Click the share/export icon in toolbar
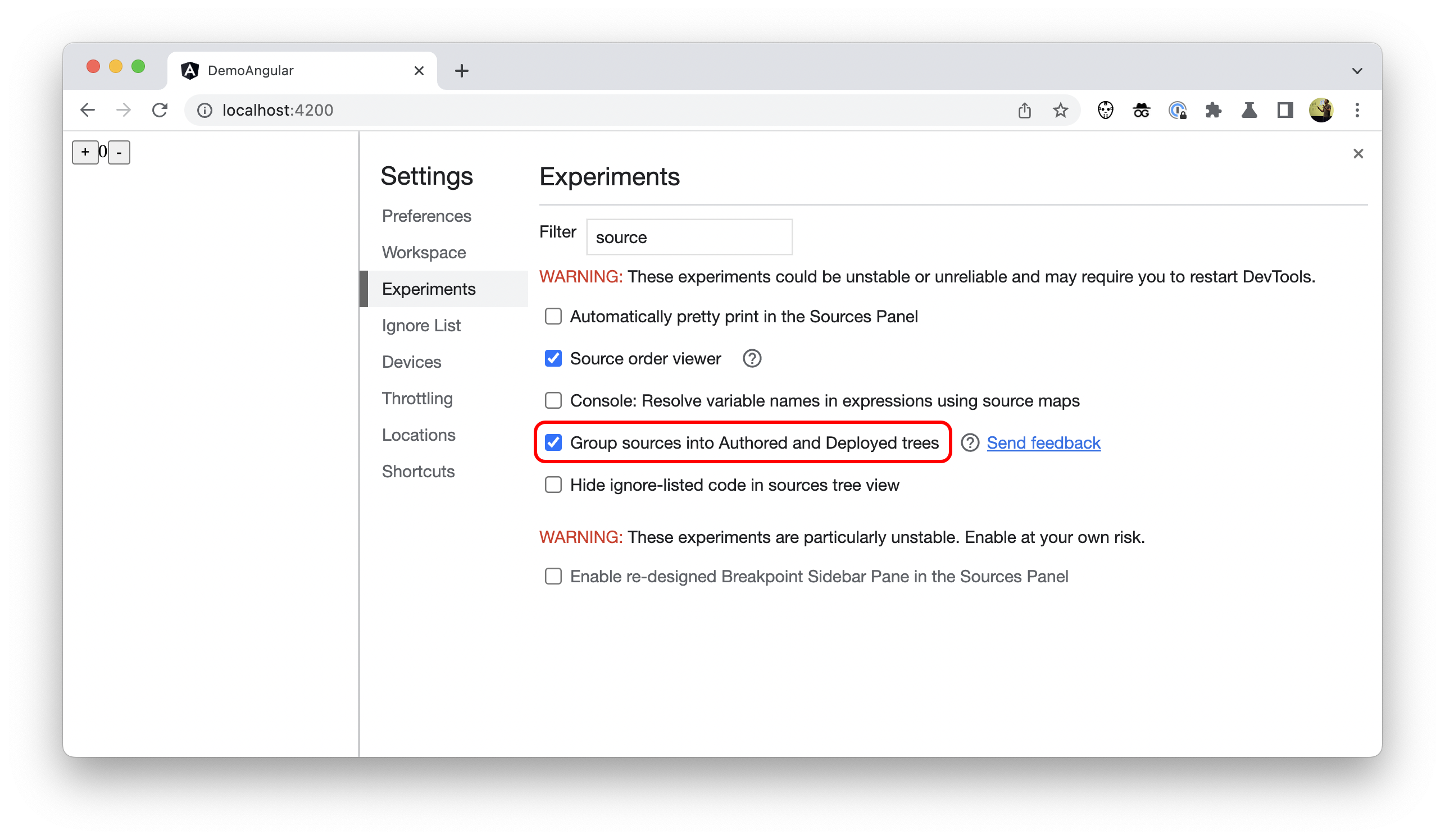Image resolution: width=1445 pixels, height=840 pixels. (1025, 110)
